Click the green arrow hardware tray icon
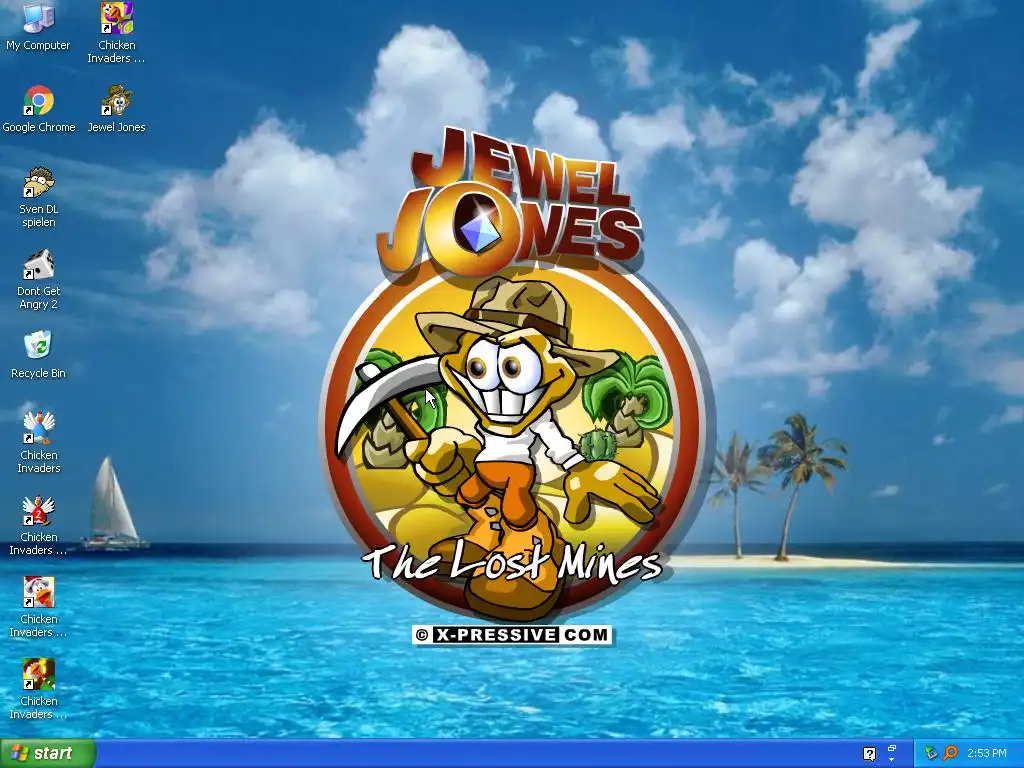This screenshot has width=1024, height=768. [x=931, y=753]
